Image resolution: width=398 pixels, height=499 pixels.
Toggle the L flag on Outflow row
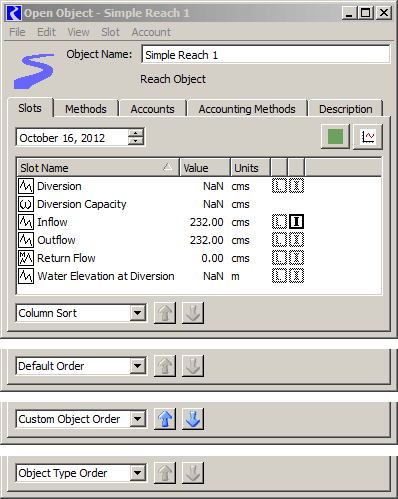[x=279, y=240]
